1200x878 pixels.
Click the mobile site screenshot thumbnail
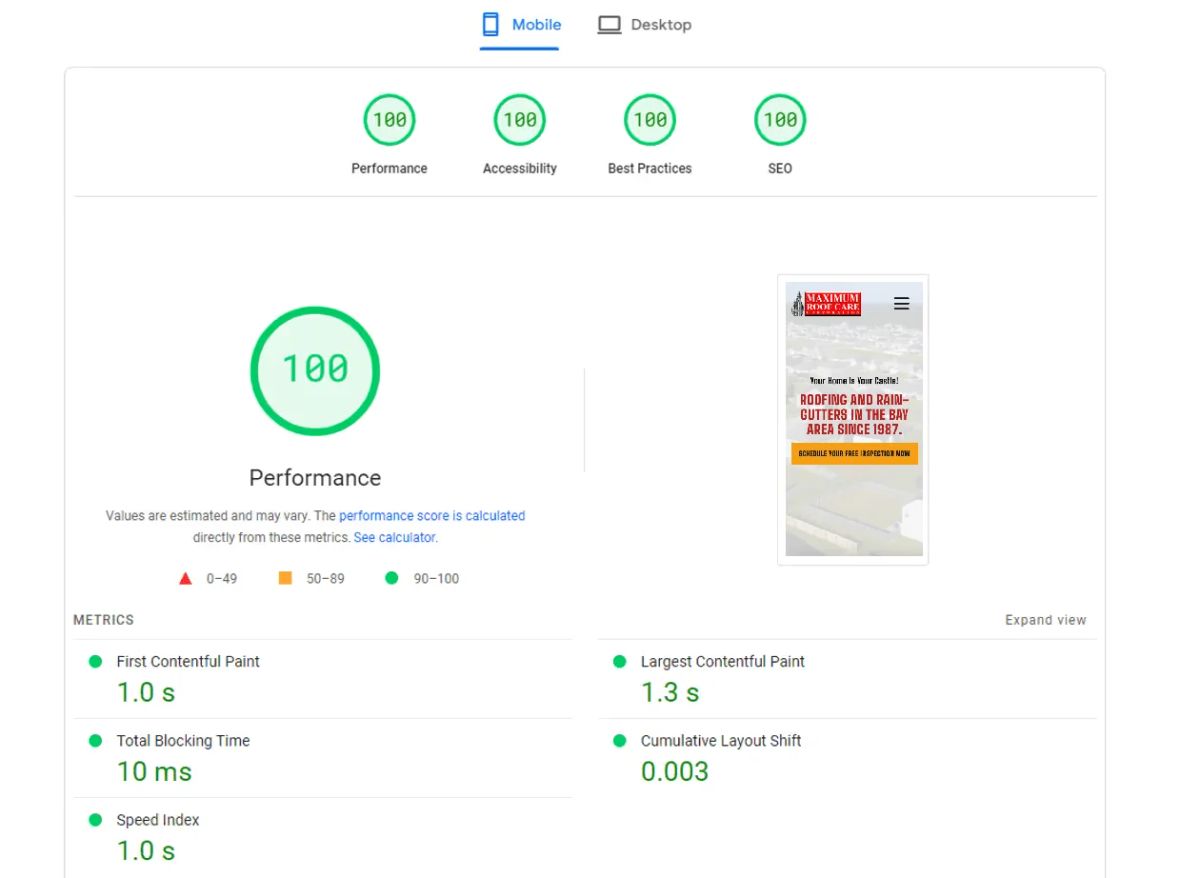coord(853,420)
